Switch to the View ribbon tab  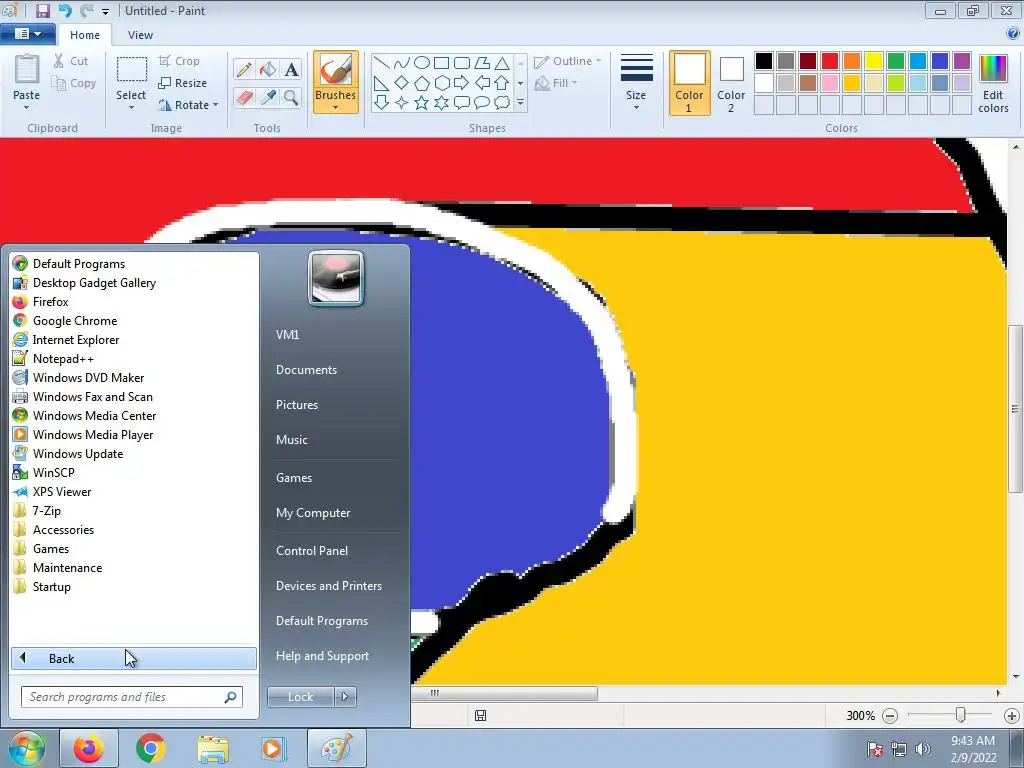140,35
